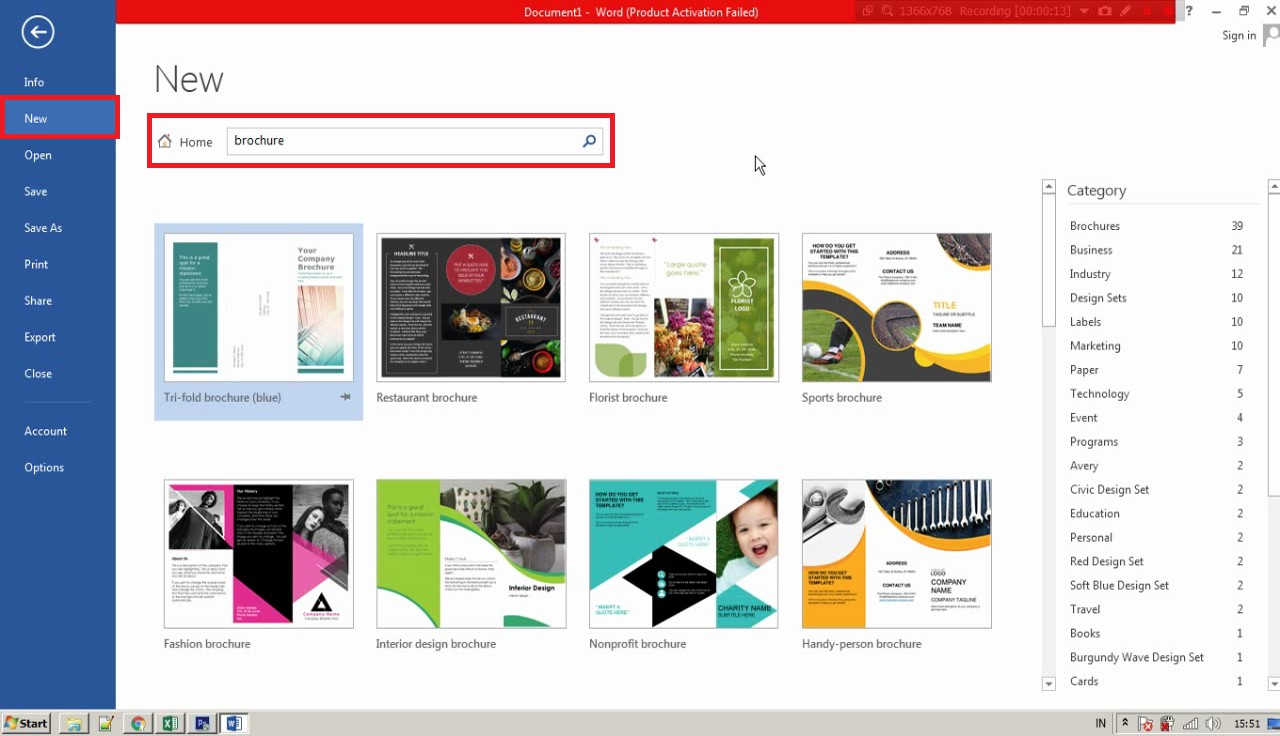Open Word Options
Screen dimensions: 1280x736
pyautogui.click(x=44, y=468)
